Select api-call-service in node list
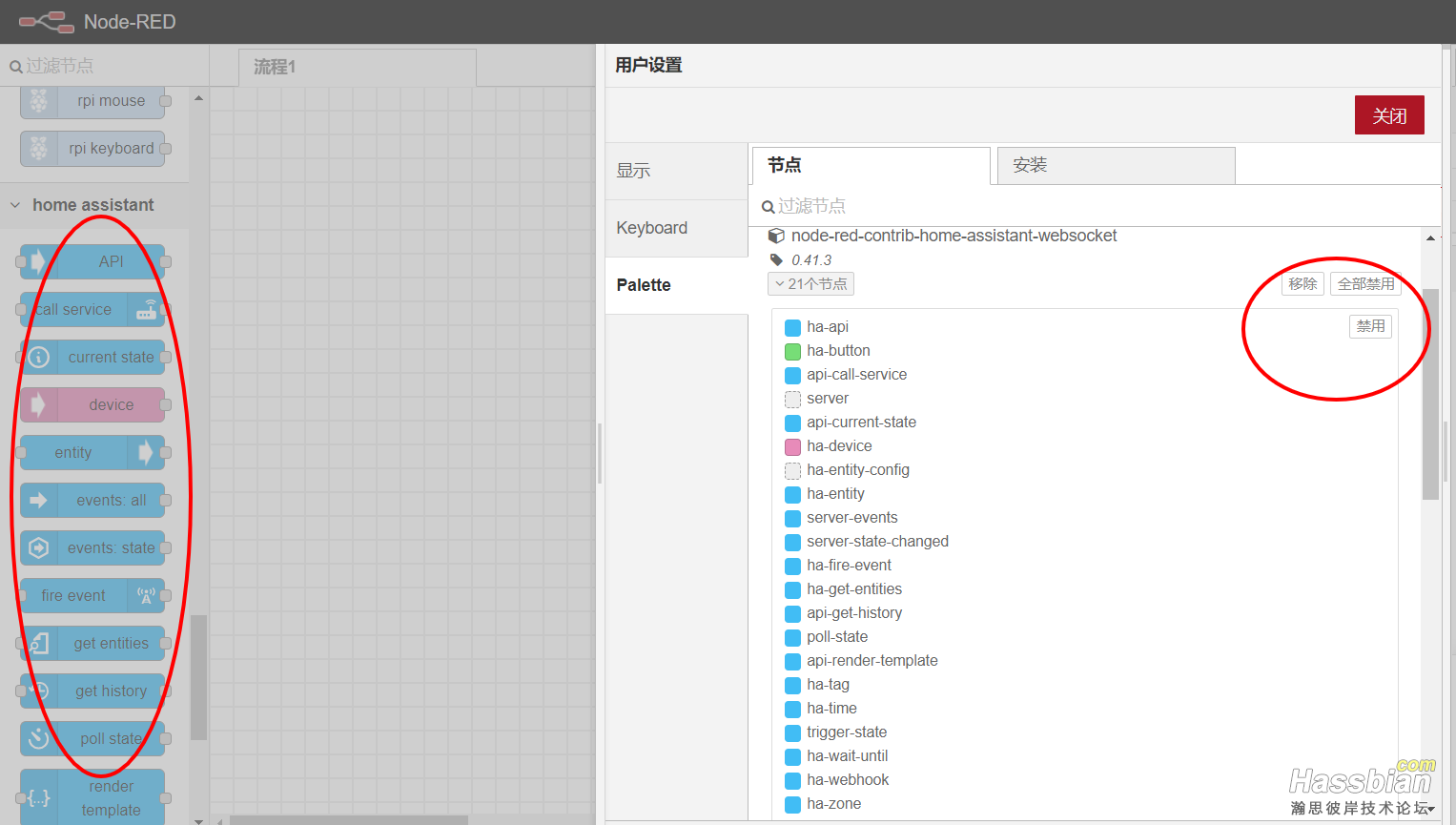The height and width of the screenshot is (825, 1456). (x=856, y=375)
